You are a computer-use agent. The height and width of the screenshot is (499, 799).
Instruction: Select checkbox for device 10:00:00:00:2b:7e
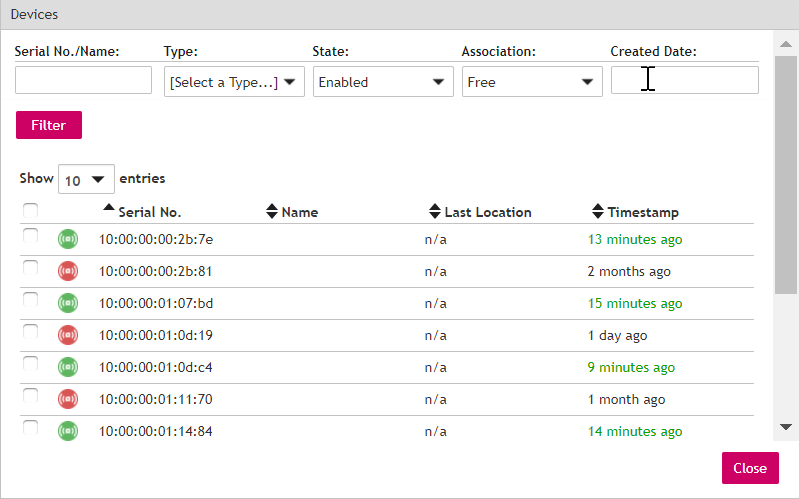point(31,236)
